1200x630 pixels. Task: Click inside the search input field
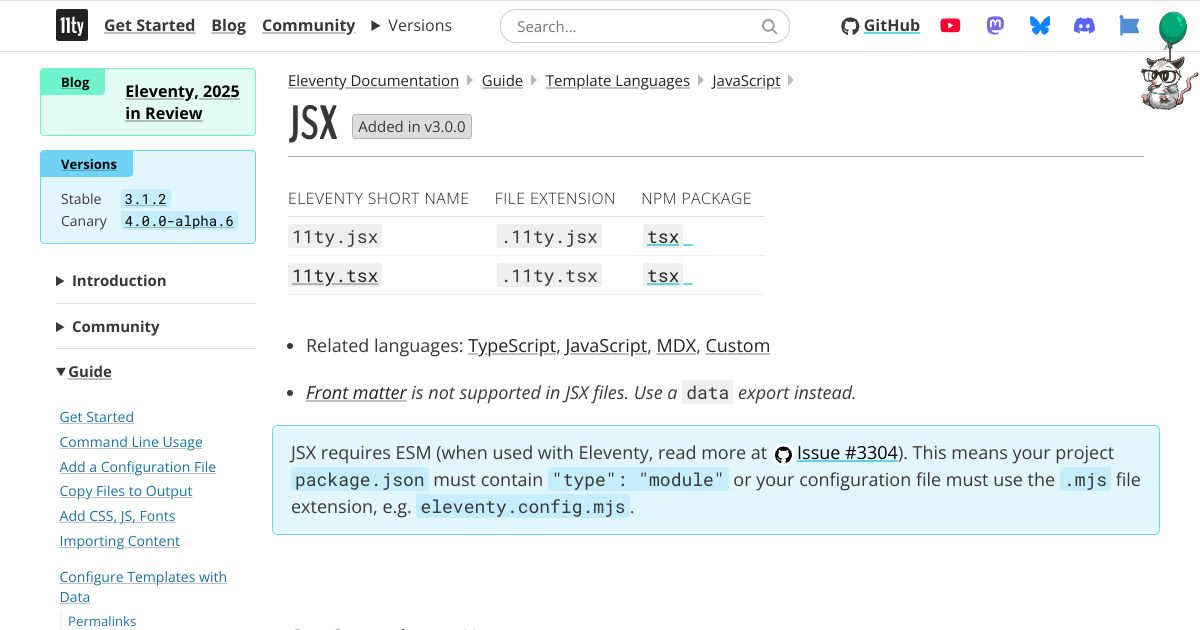(630, 26)
